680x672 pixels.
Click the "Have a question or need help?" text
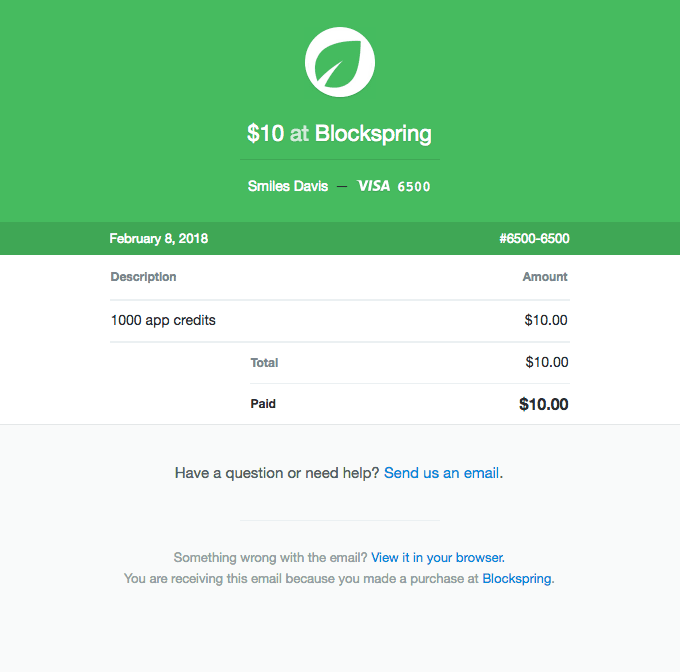pyautogui.click(x=277, y=473)
